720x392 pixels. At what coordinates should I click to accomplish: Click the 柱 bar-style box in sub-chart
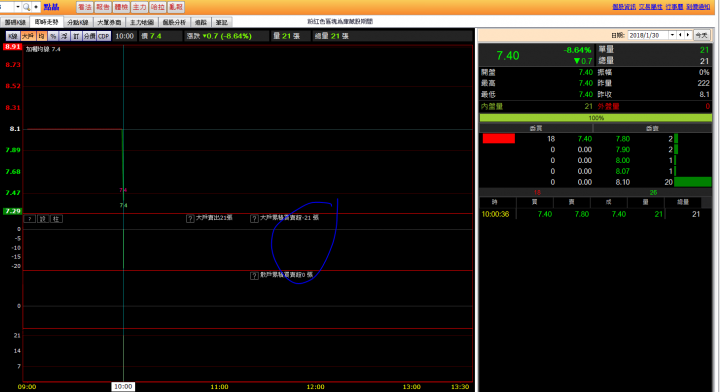point(56,219)
